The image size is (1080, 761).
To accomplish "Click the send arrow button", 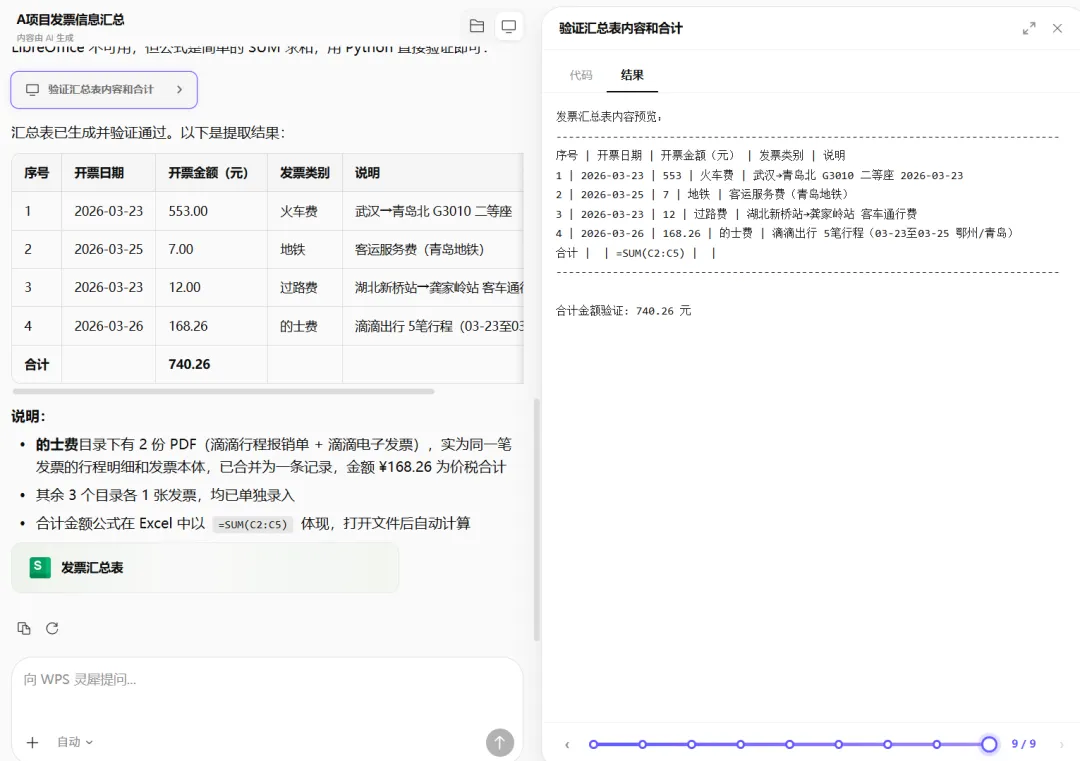I will [x=500, y=742].
